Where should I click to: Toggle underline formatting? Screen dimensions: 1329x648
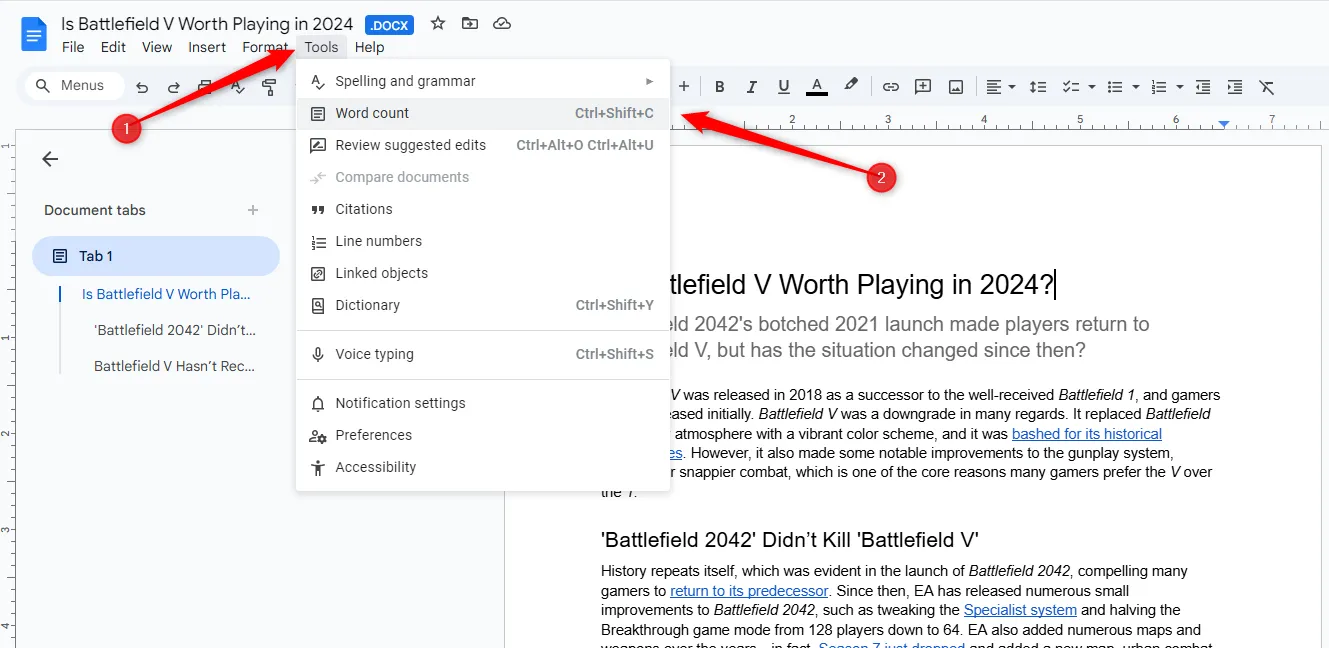[784, 87]
